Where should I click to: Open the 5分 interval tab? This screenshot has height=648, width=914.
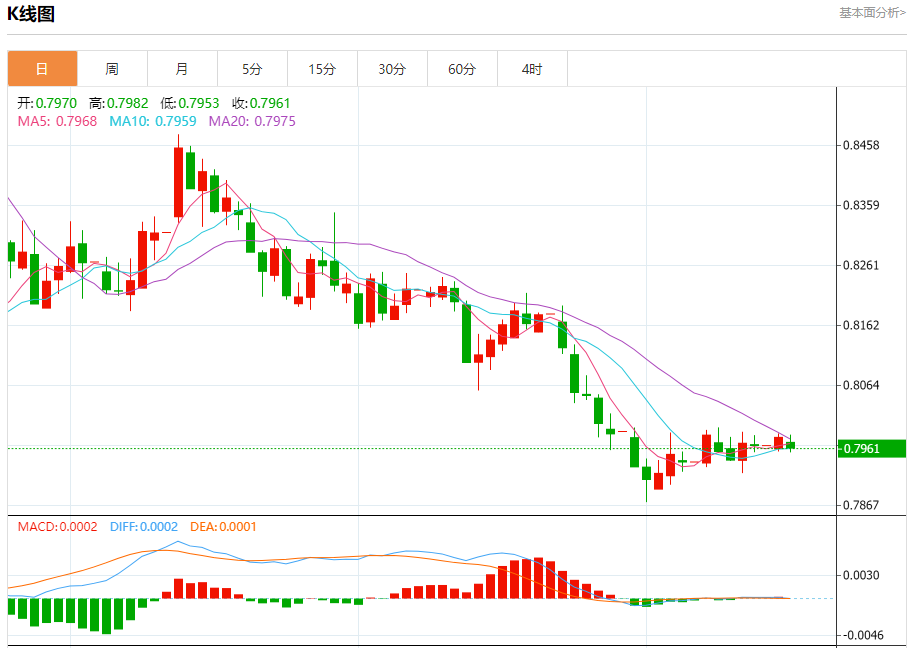(252, 69)
